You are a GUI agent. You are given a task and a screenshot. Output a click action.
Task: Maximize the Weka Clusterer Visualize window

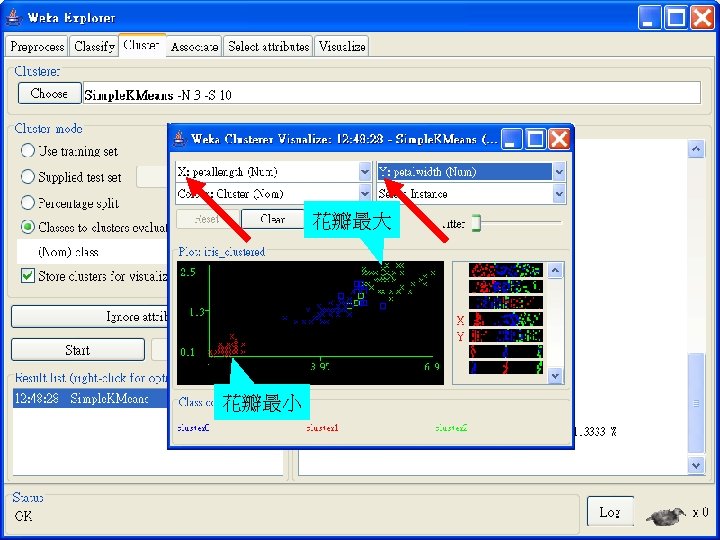(x=535, y=139)
